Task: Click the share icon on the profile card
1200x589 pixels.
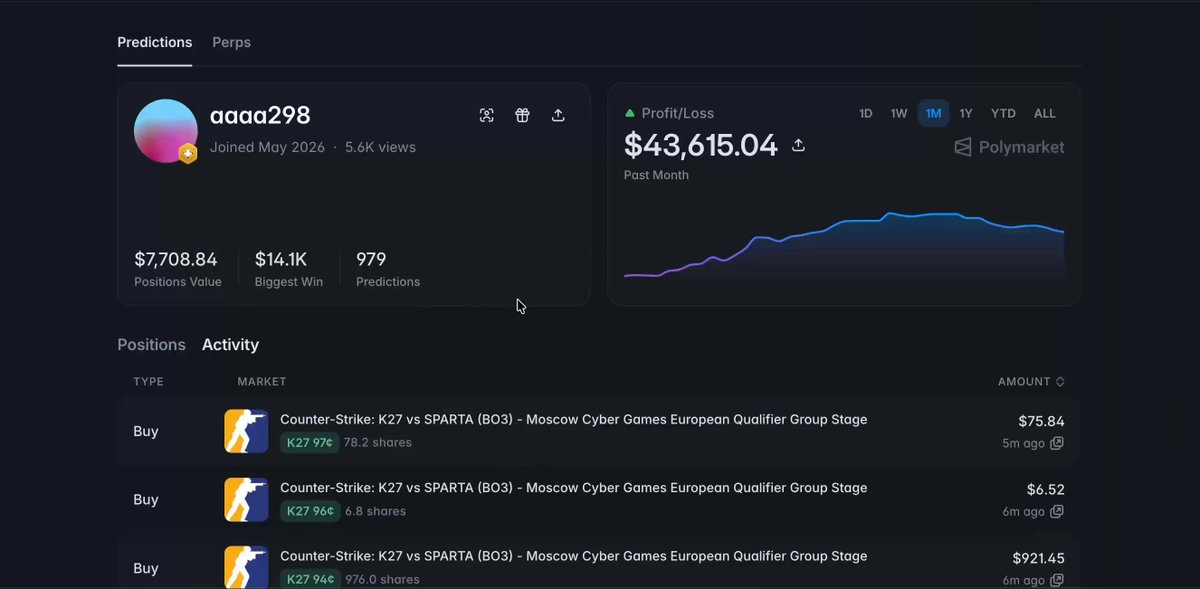Action: [x=558, y=115]
